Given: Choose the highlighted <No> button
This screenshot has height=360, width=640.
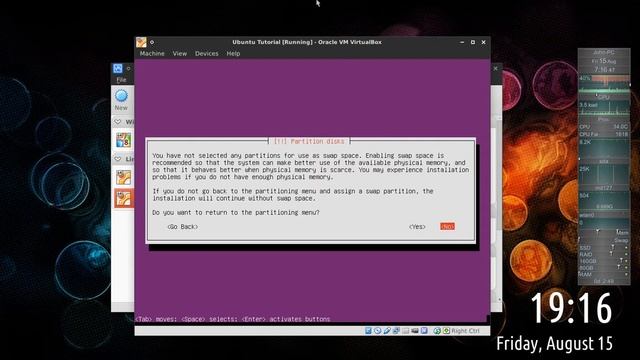Looking at the screenshot, I should tap(447, 227).
